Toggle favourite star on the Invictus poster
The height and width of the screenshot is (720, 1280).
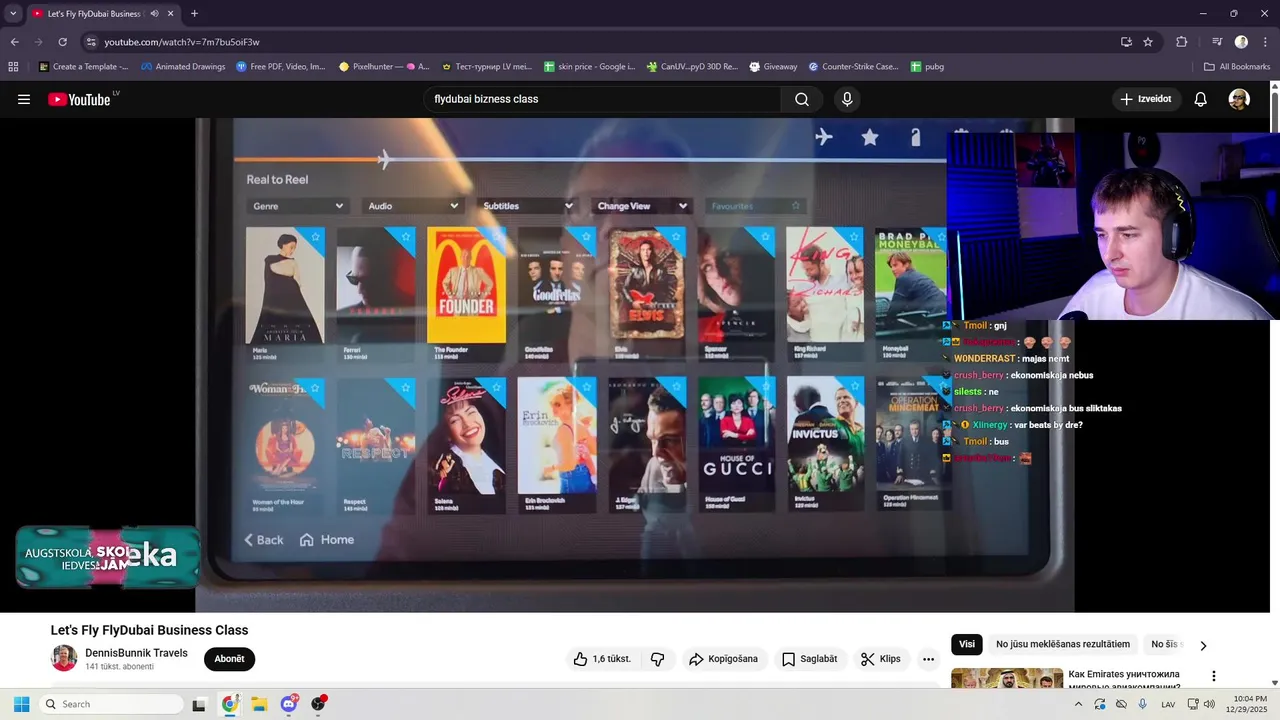coord(856,387)
